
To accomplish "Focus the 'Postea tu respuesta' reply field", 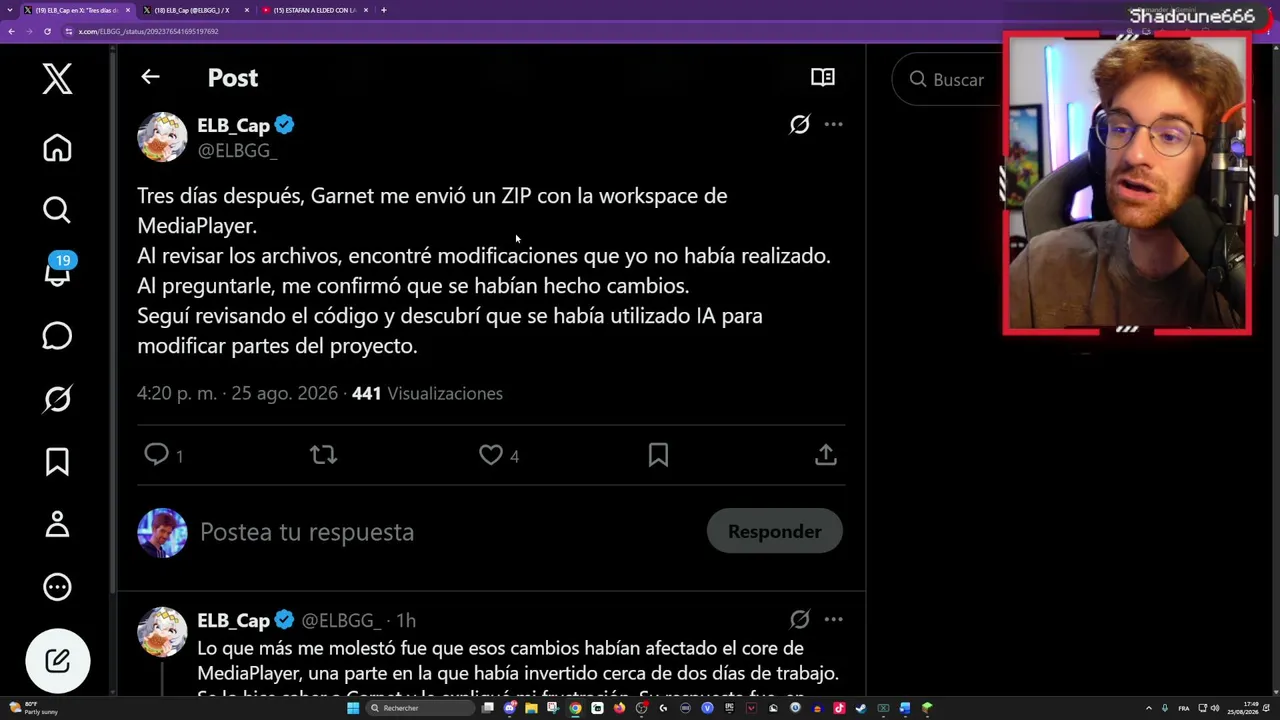I will (307, 532).
